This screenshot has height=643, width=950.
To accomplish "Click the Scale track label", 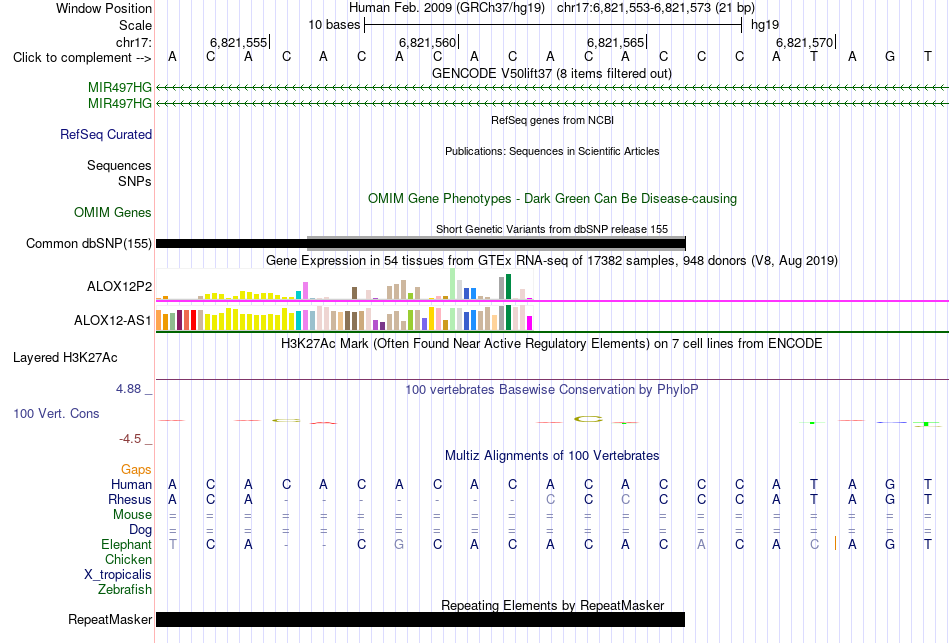I will 135,25.
